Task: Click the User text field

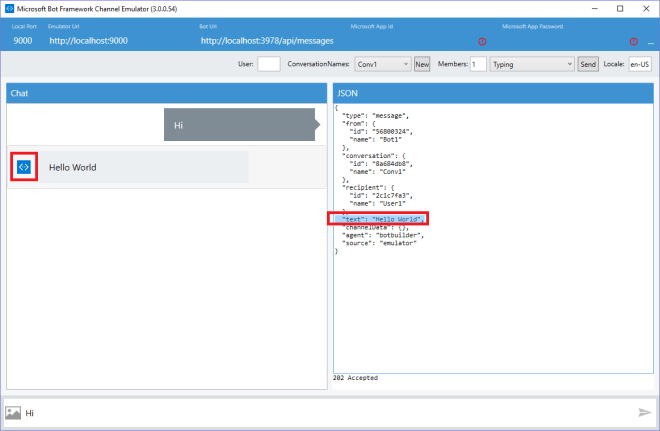Action: click(x=268, y=64)
